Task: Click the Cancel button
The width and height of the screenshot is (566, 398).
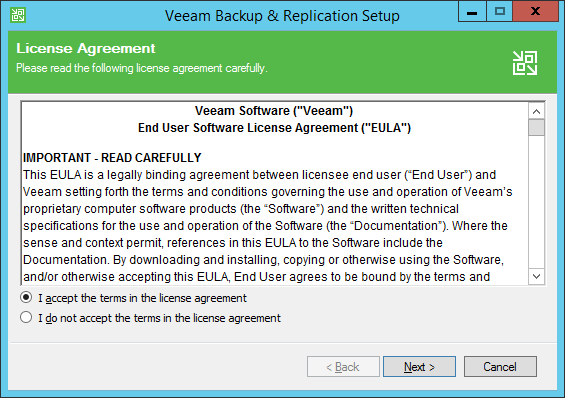Action: (x=500, y=367)
